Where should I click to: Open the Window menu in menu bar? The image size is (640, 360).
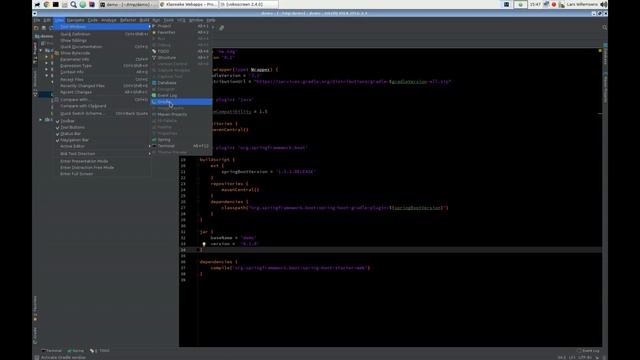point(196,20)
